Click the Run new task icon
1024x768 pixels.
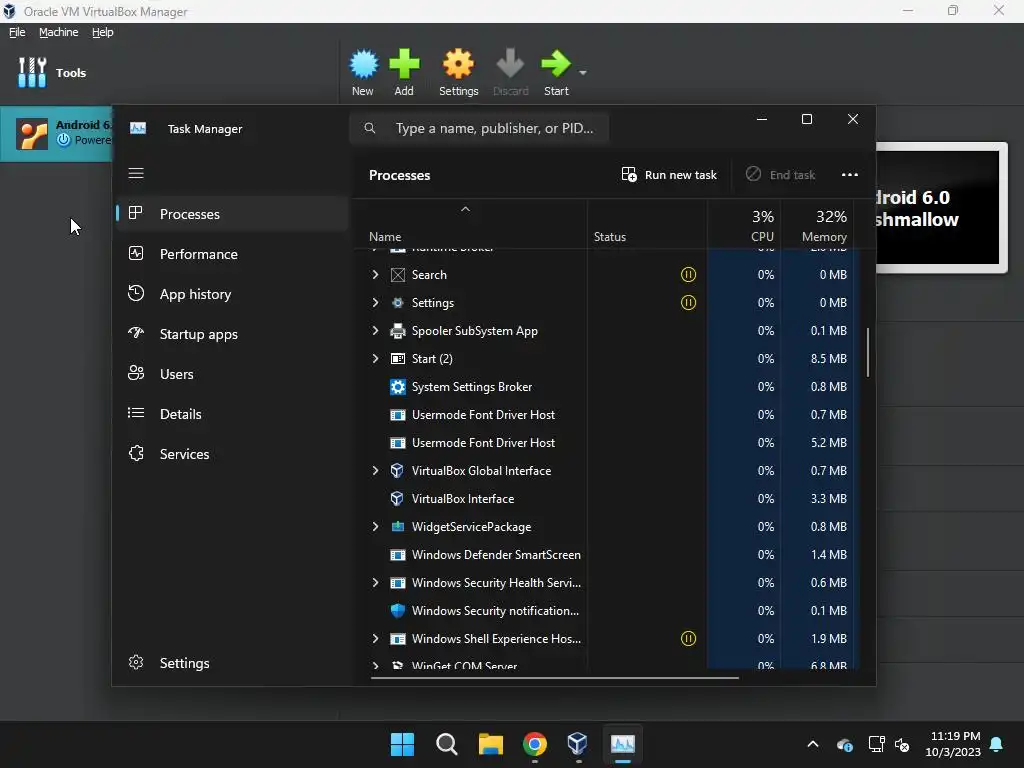point(629,174)
